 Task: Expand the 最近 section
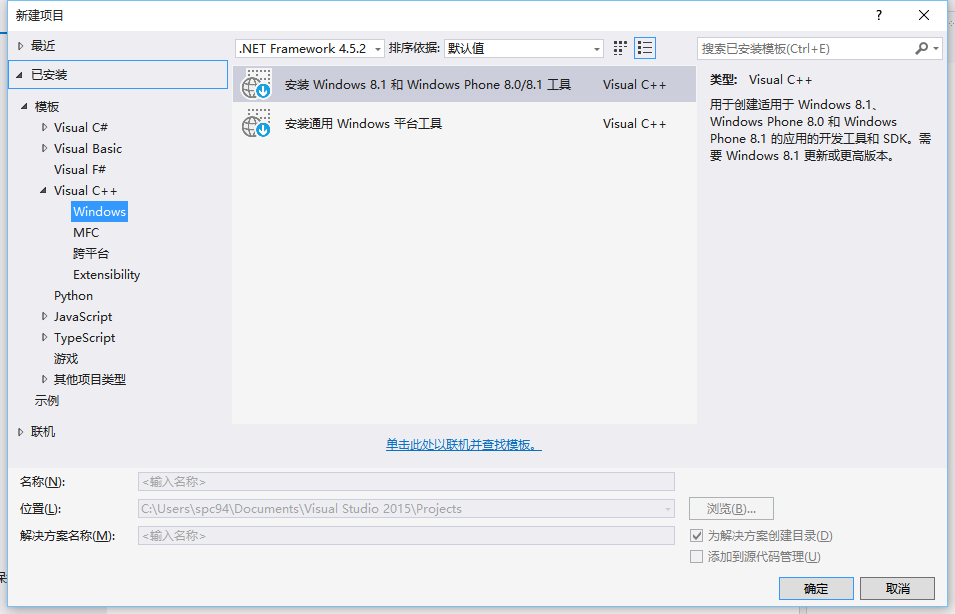tap(21, 46)
